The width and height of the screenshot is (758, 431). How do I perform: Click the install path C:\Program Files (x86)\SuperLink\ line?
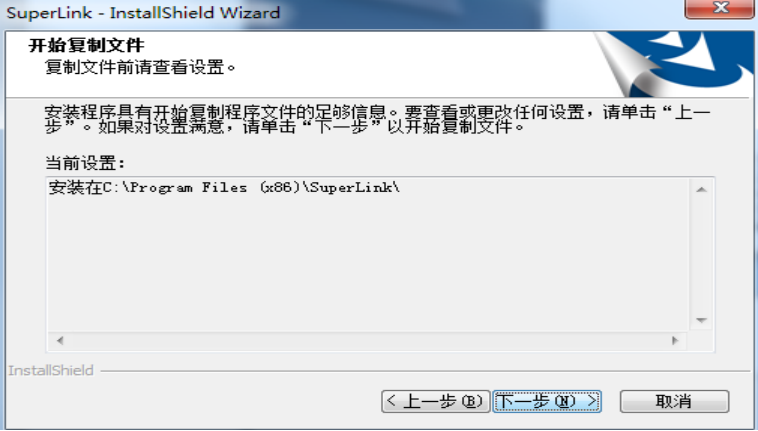(x=224, y=187)
